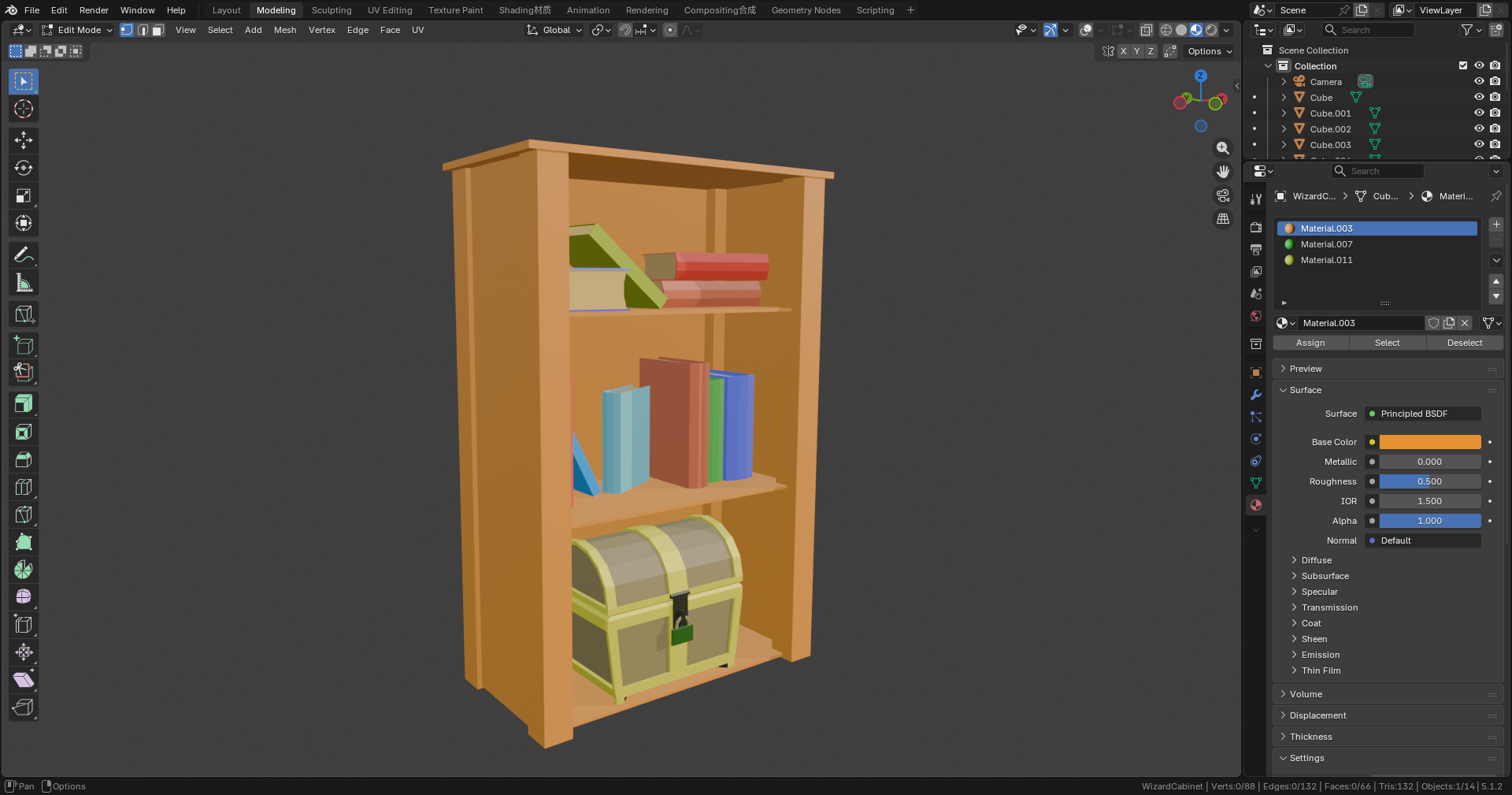
Task: Activate the Scale tool
Action: pyautogui.click(x=24, y=195)
